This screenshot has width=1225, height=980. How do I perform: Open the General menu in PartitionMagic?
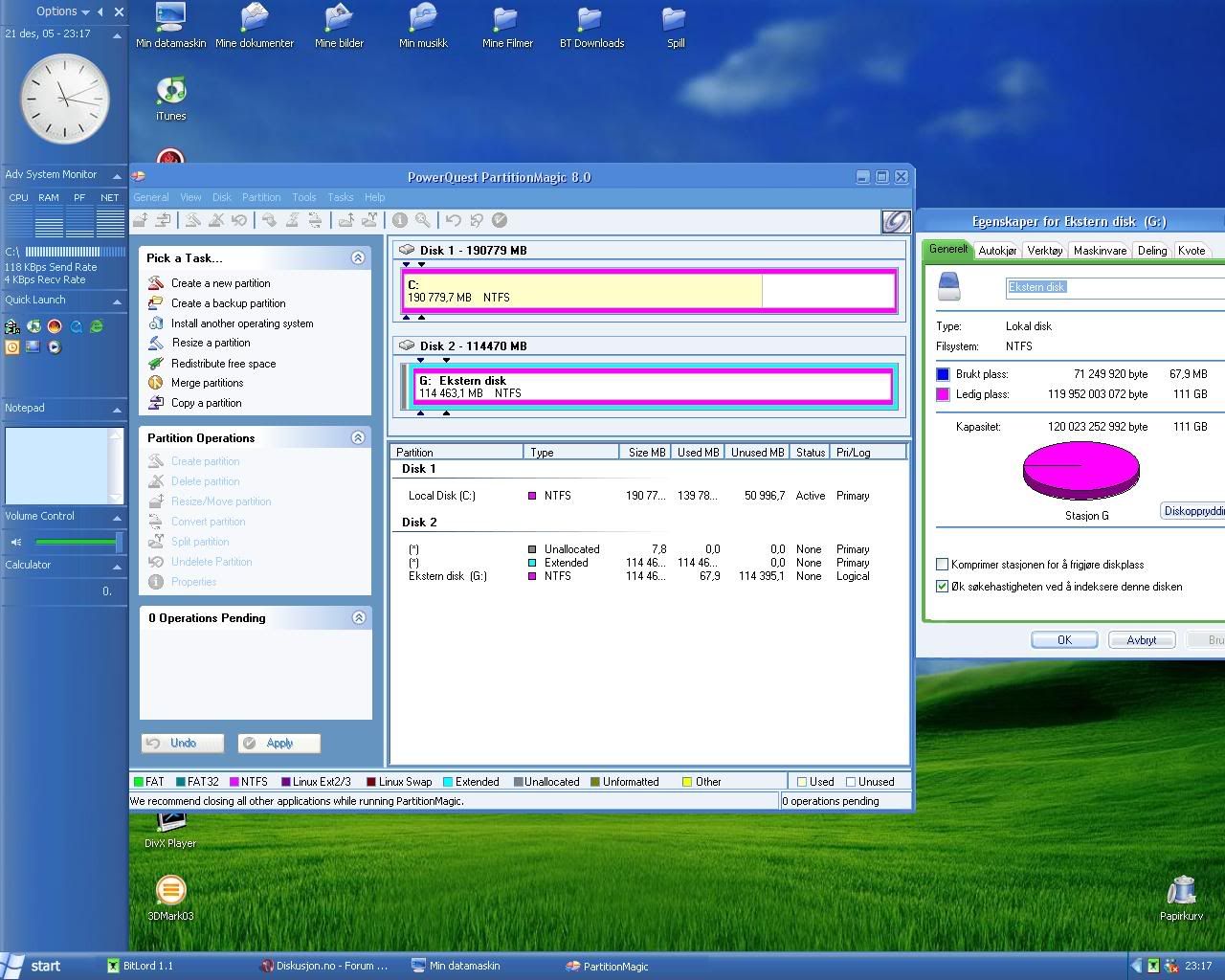point(151,197)
